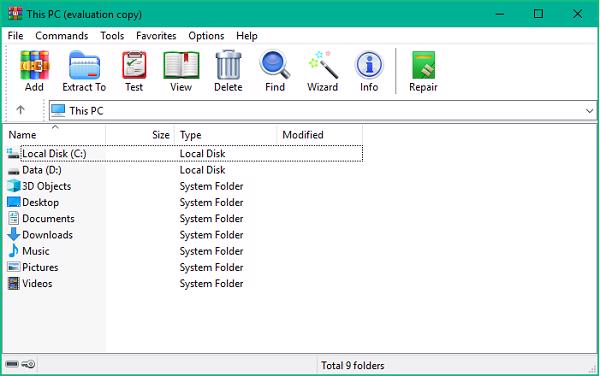The height and width of the screenshot is (376, 600).
Task: Select the Documents folder name
Action: (48, 218)
